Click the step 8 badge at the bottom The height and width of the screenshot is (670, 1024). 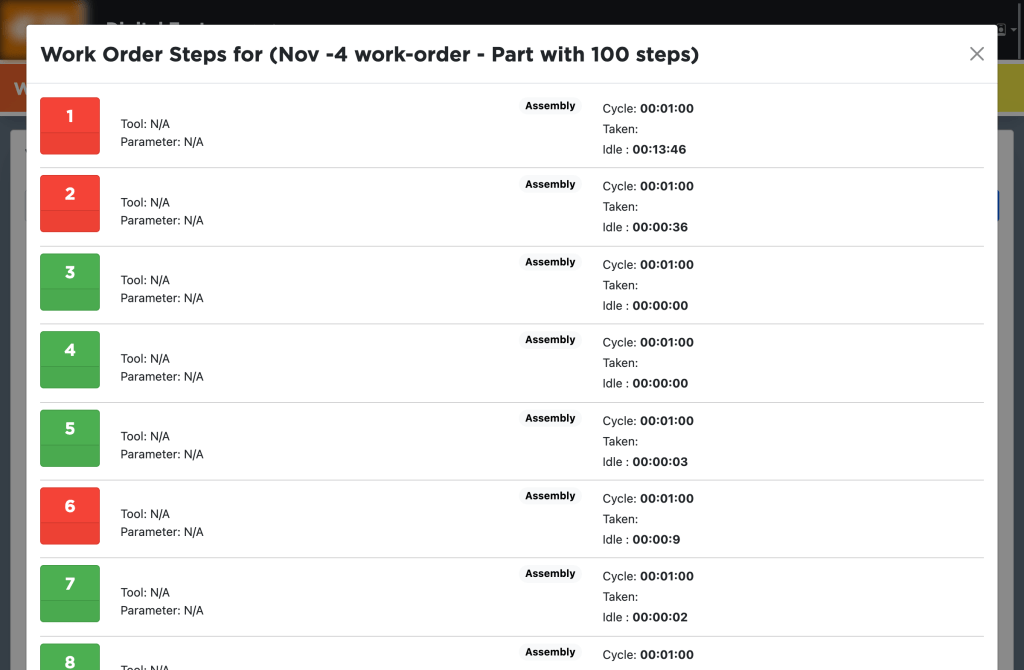click(69, 658)
